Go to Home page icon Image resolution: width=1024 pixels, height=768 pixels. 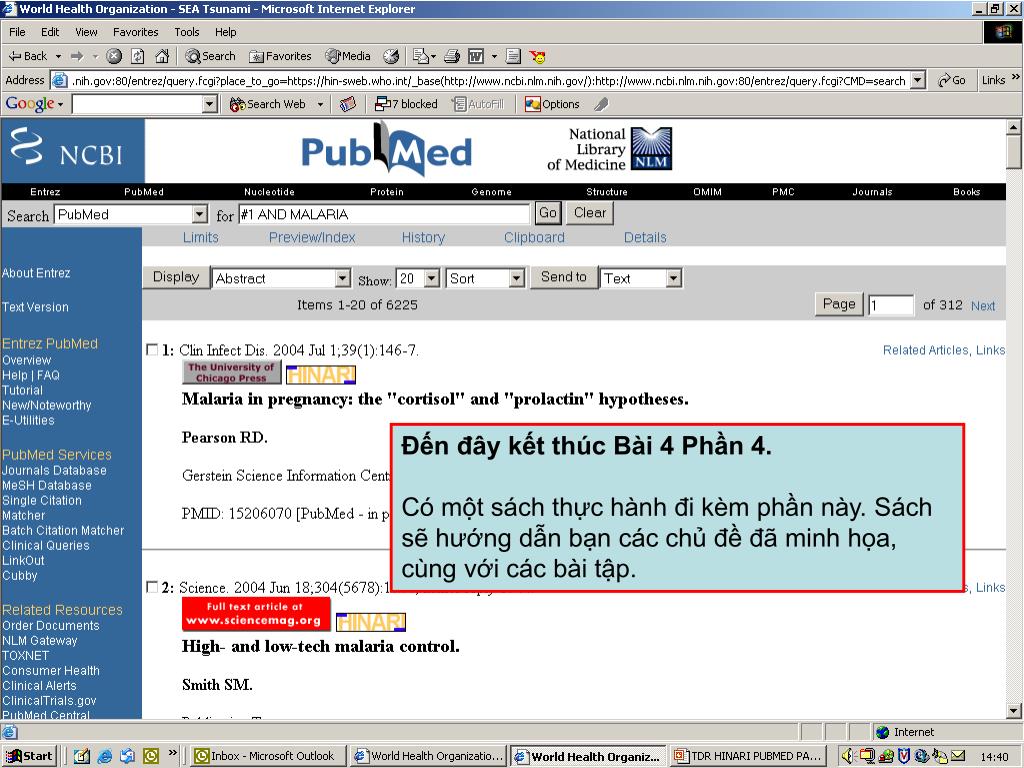162,57
